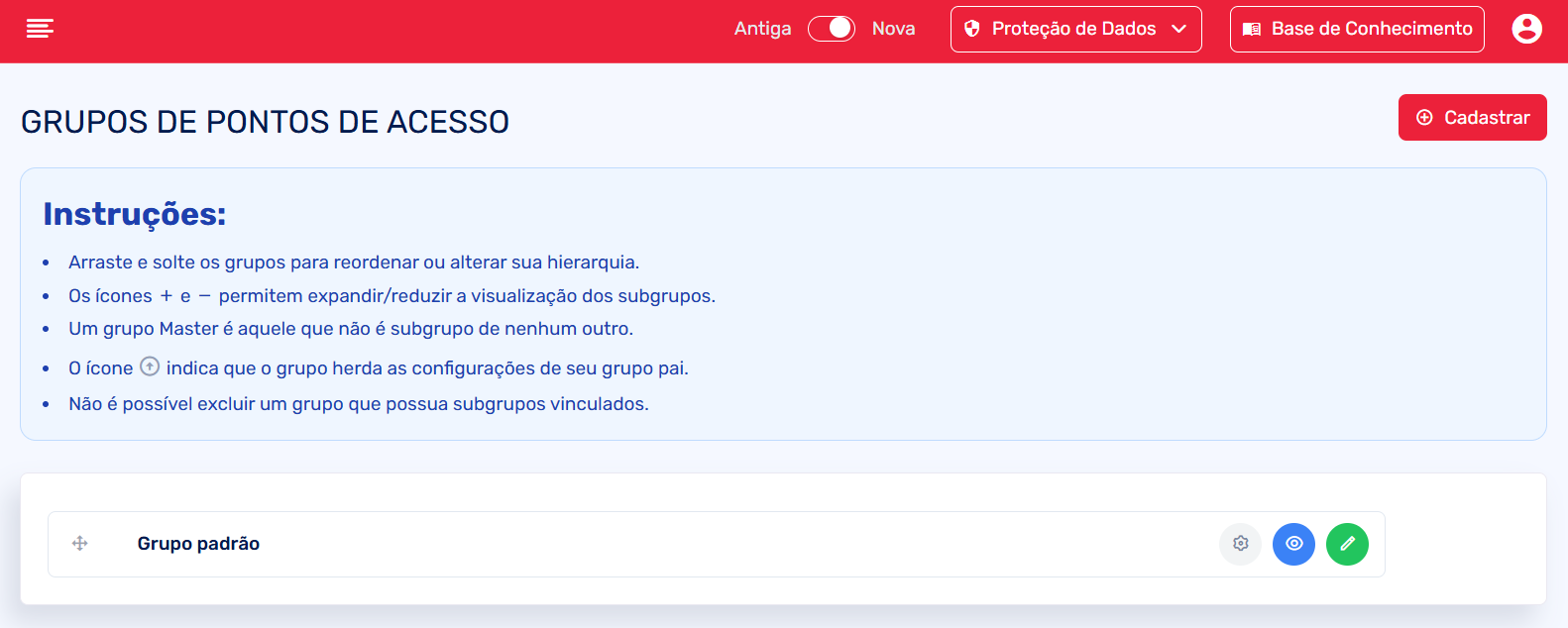1568x628 pixels.
Task: Click the inherit arrow icon in instructions
Action: click(x=150, y=366)
